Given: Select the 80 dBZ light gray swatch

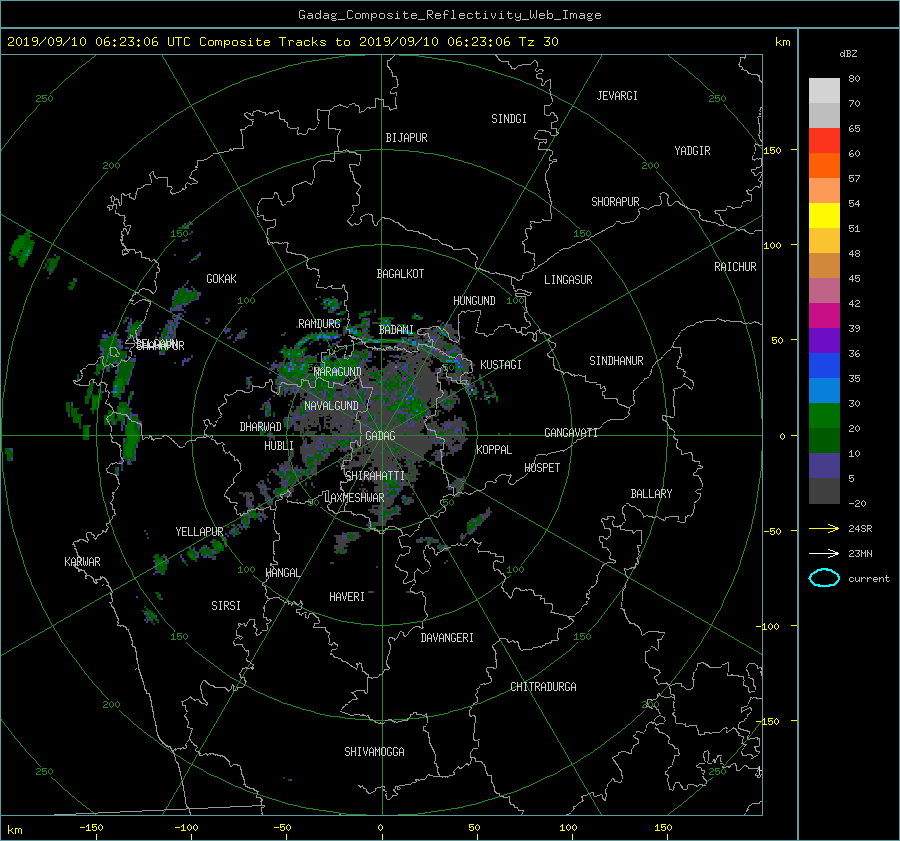Looking at the screenshot, I should (x=824, y=91).
